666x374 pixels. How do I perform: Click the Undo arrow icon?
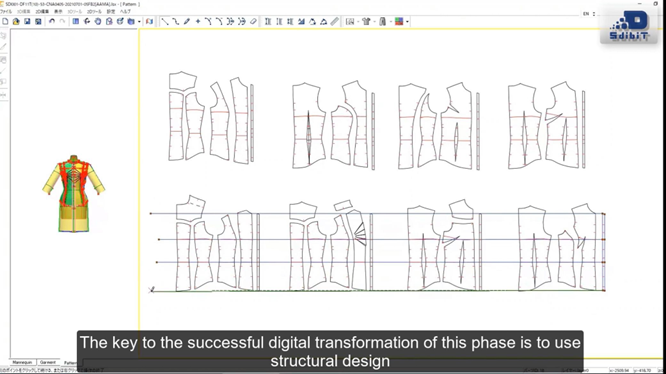(x=52, y=21)
